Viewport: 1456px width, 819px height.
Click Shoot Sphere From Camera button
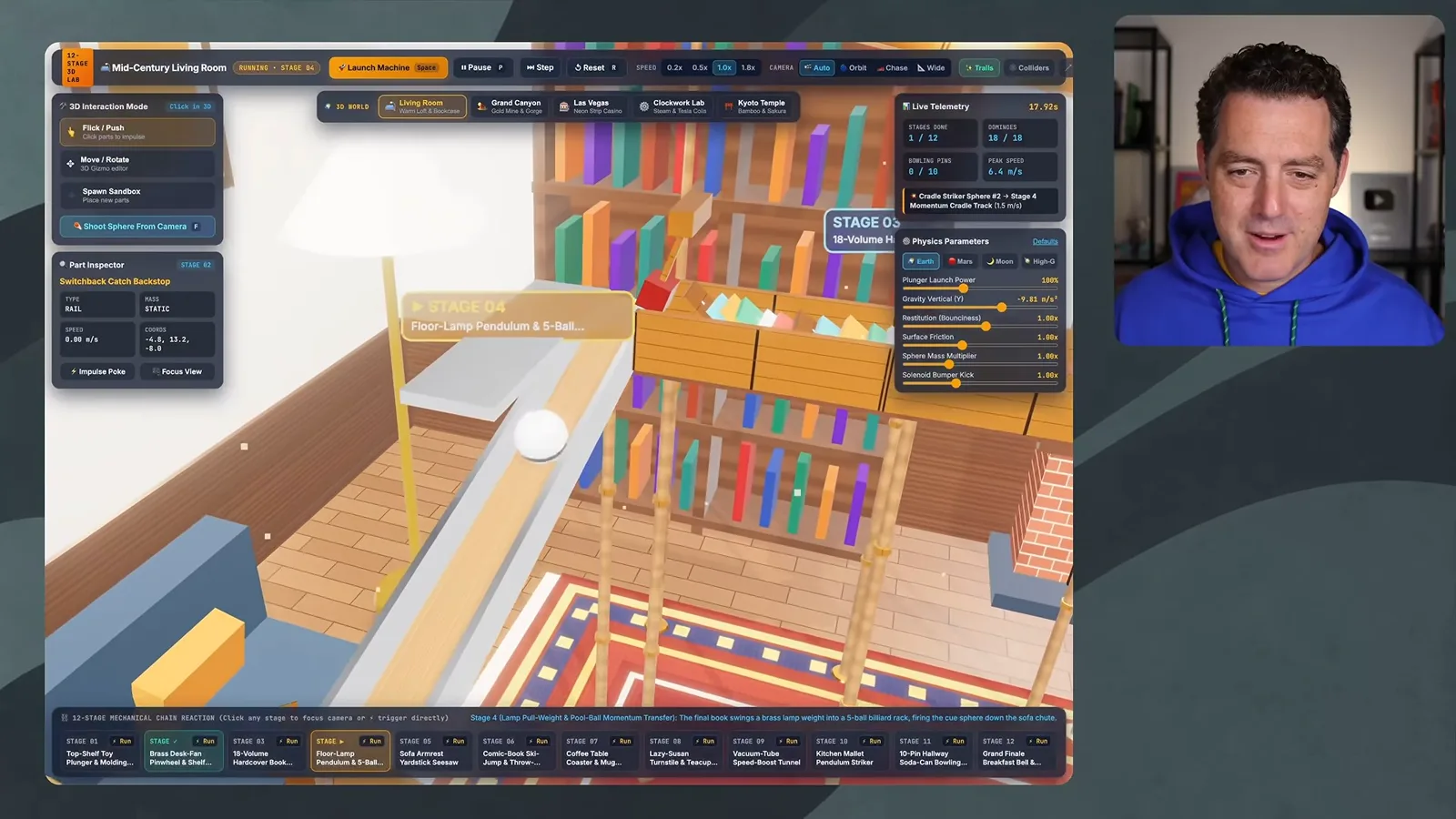(x=137, y=227)
